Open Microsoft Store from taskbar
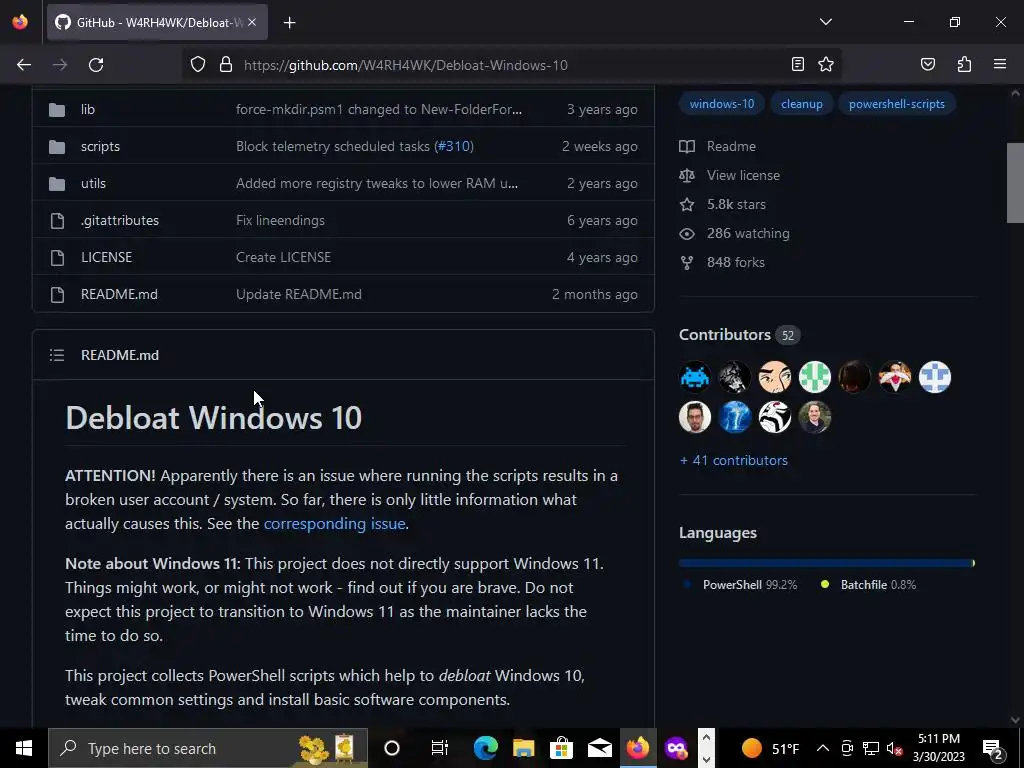Viewport: 1024px width, 768px height. [561, 748]
